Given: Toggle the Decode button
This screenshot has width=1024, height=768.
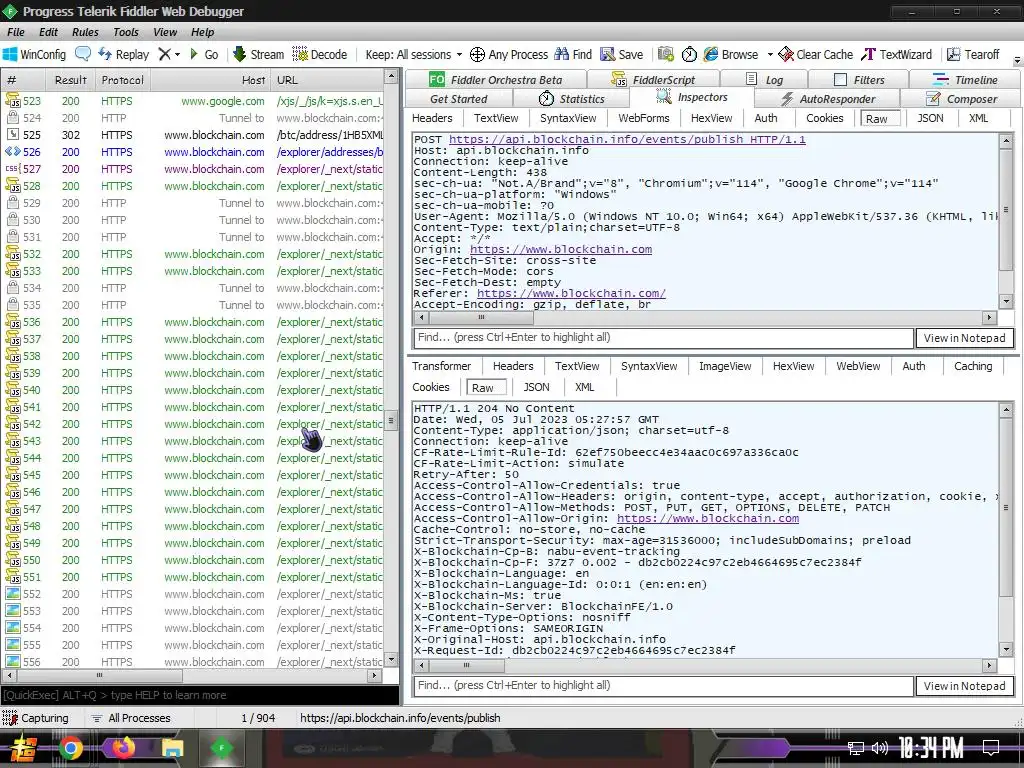Looking at the screenshot, I should click(x=320, y=54).
